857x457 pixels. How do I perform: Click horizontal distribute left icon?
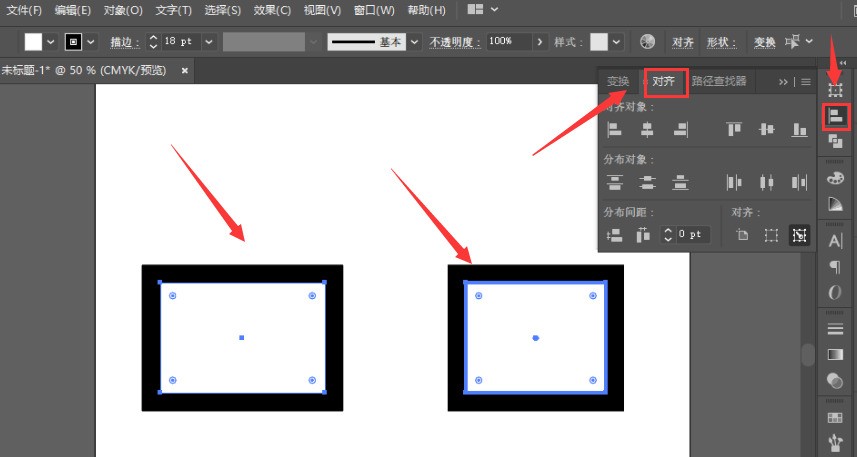point(733,182)
